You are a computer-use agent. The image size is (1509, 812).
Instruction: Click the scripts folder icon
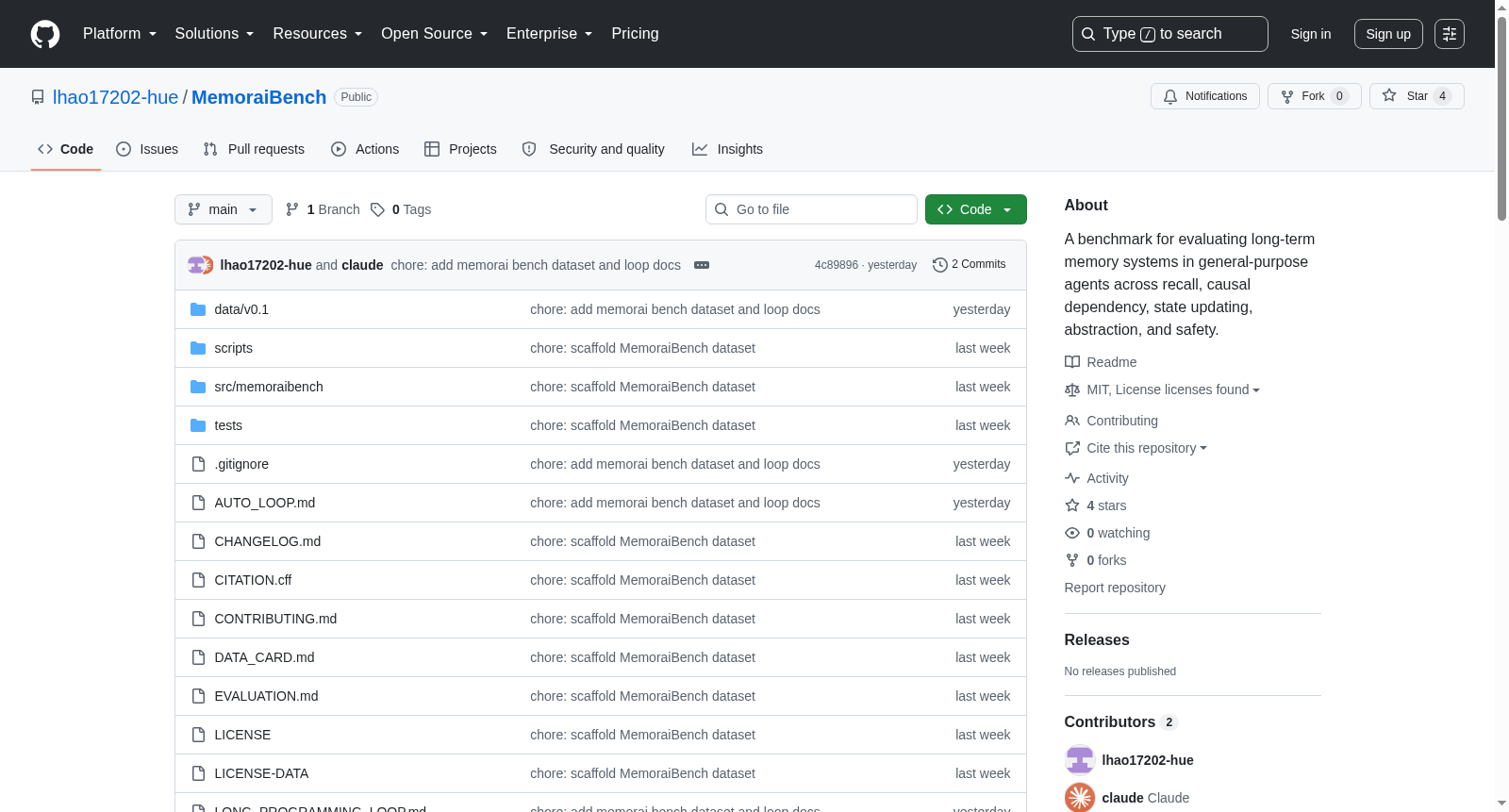coord(198,348)
